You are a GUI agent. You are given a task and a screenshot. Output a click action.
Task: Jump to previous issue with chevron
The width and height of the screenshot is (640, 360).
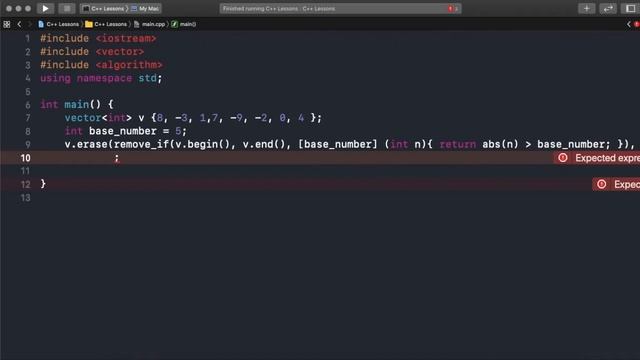[629, 24]
